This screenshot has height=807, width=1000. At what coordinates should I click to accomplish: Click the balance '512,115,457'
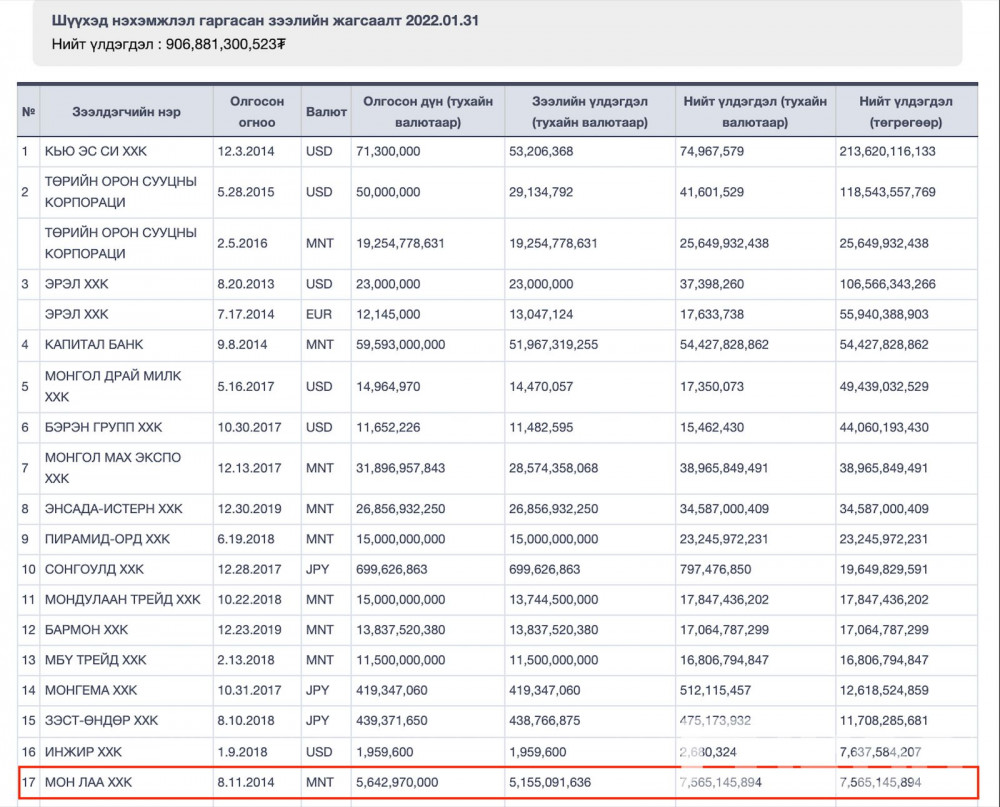pos(716,690)
